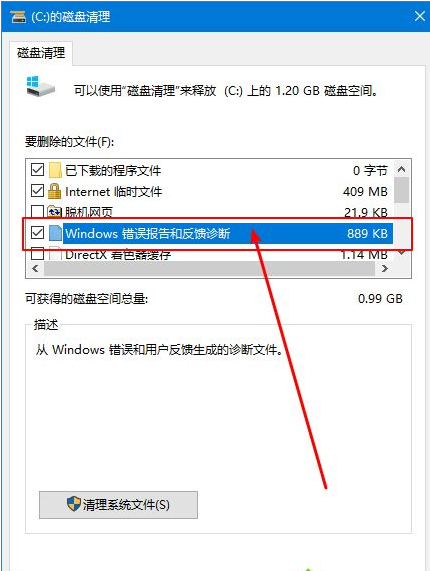Select the 磁盘清理 tab

pyautogui.click(x=41, y=53)
